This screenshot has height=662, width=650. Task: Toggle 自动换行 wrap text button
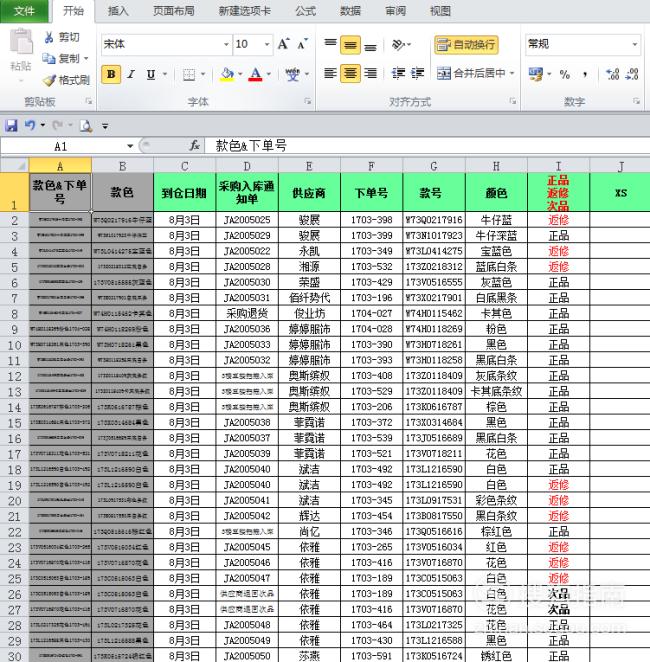466,45
